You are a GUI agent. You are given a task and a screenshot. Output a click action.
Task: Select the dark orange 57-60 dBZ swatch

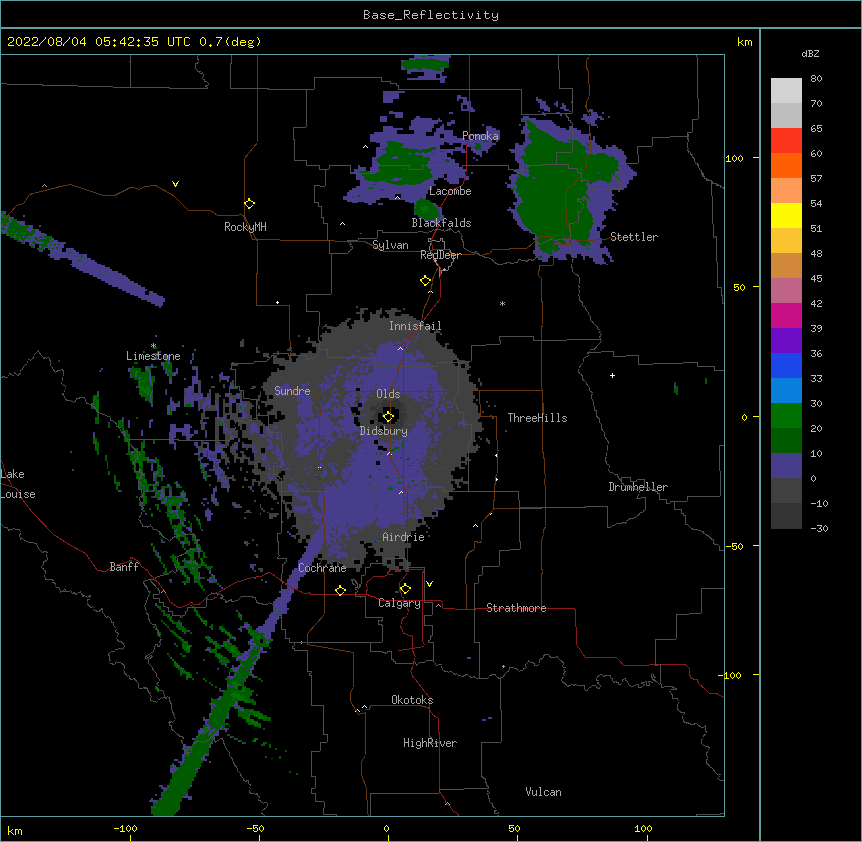[786, 165]
